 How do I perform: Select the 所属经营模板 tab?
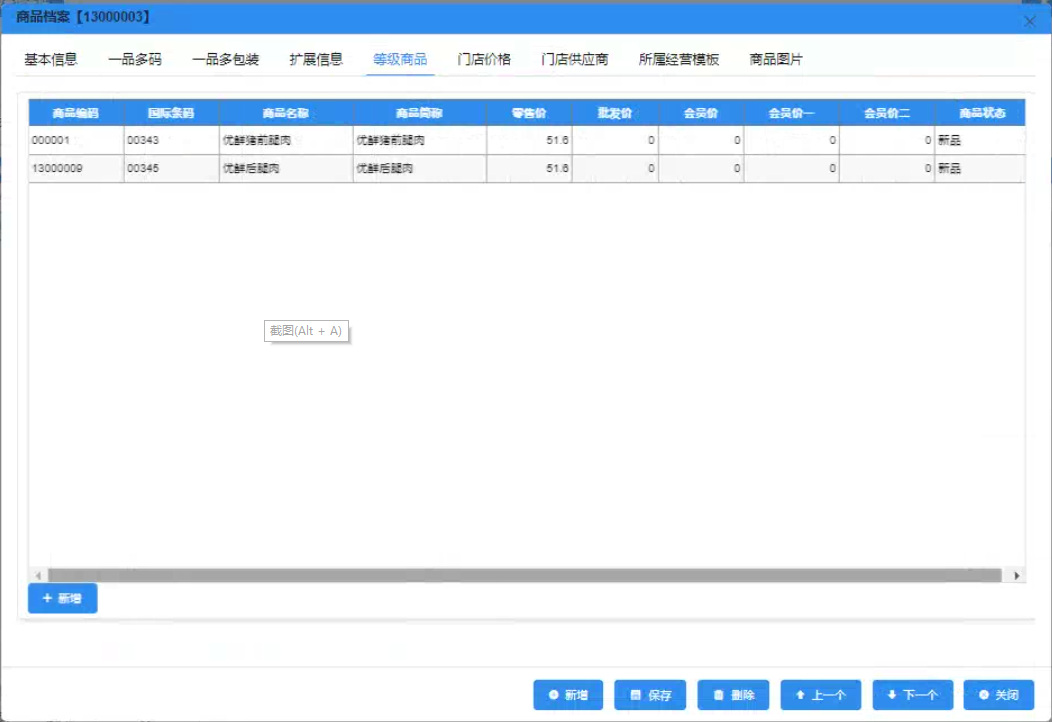click(x=679, y=59)
